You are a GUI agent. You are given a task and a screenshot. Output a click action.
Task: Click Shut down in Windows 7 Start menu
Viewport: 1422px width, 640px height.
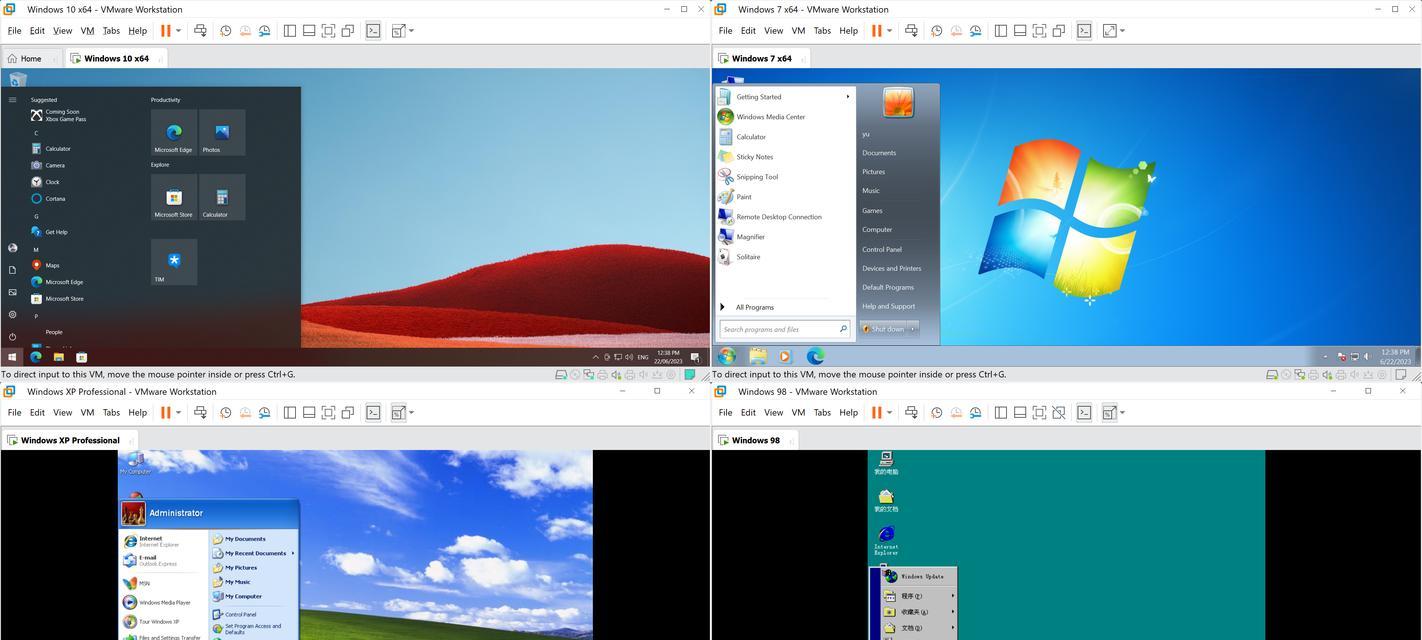[x=883, y=329]
